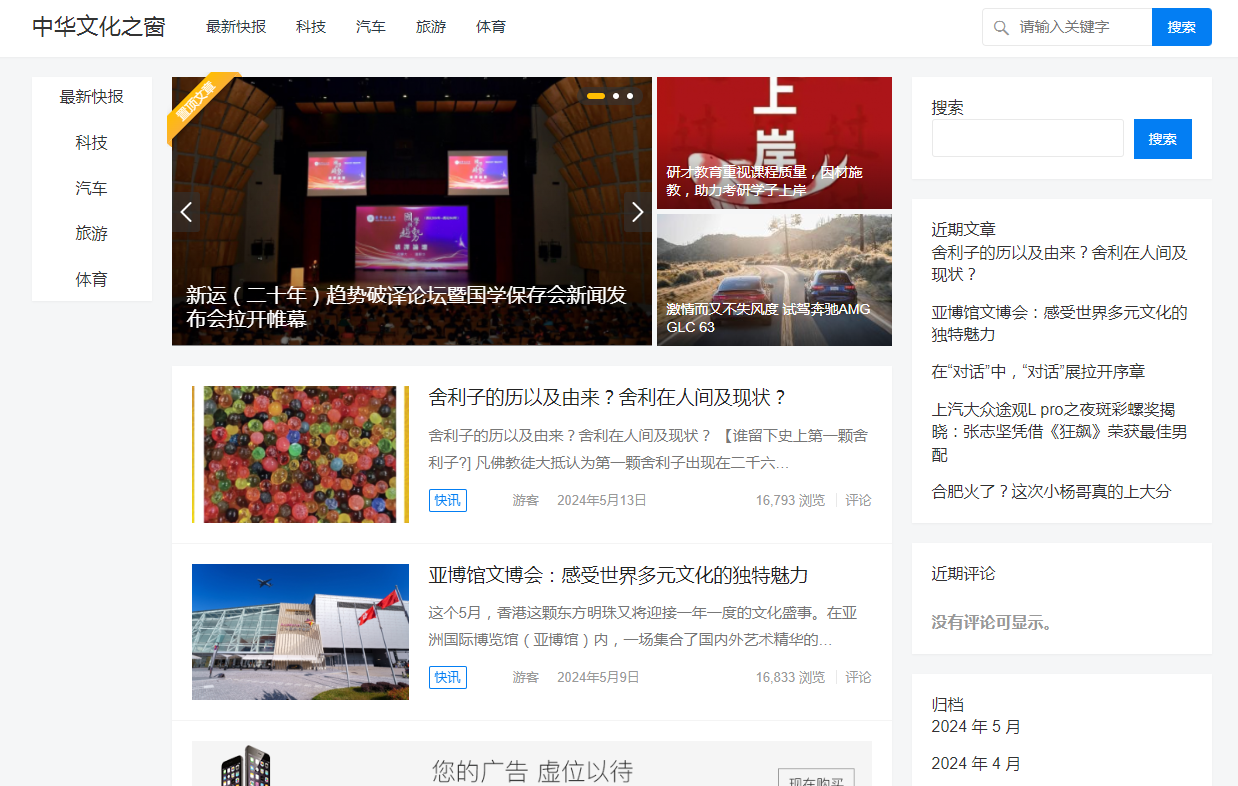
Task: Select 体育 in the left sidebar
Action: (x=92, y=279)
